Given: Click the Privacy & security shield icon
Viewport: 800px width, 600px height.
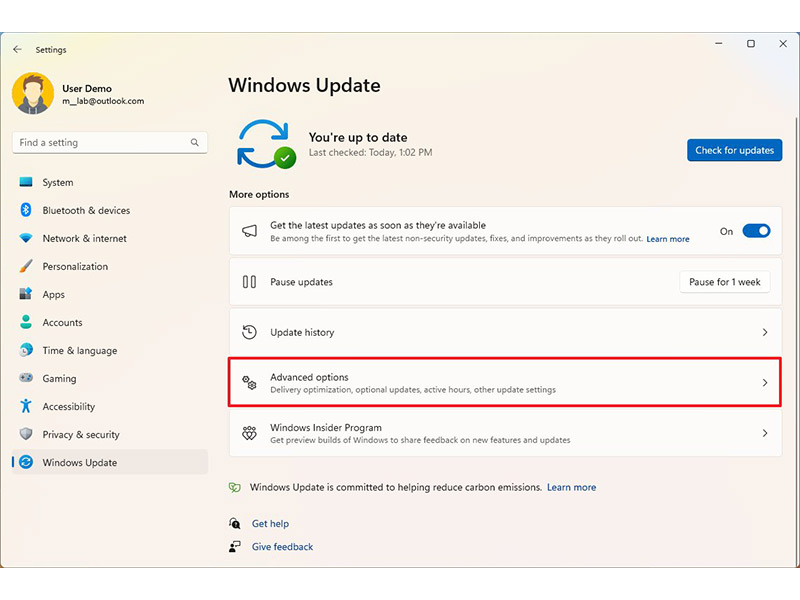Looking at the screenshot, I should click(x=26, y=434).
